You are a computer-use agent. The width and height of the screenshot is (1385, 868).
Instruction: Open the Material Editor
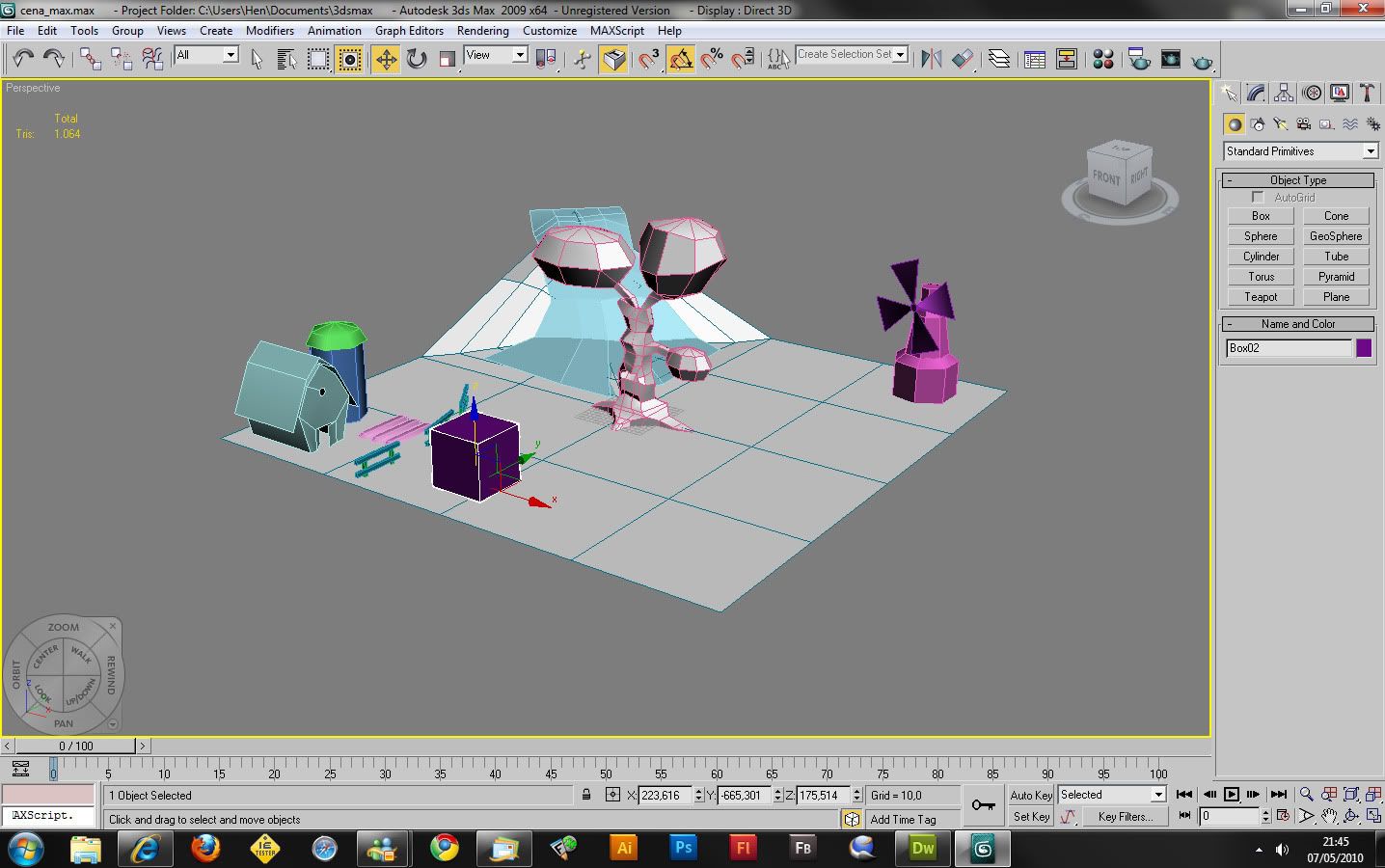1103,60
